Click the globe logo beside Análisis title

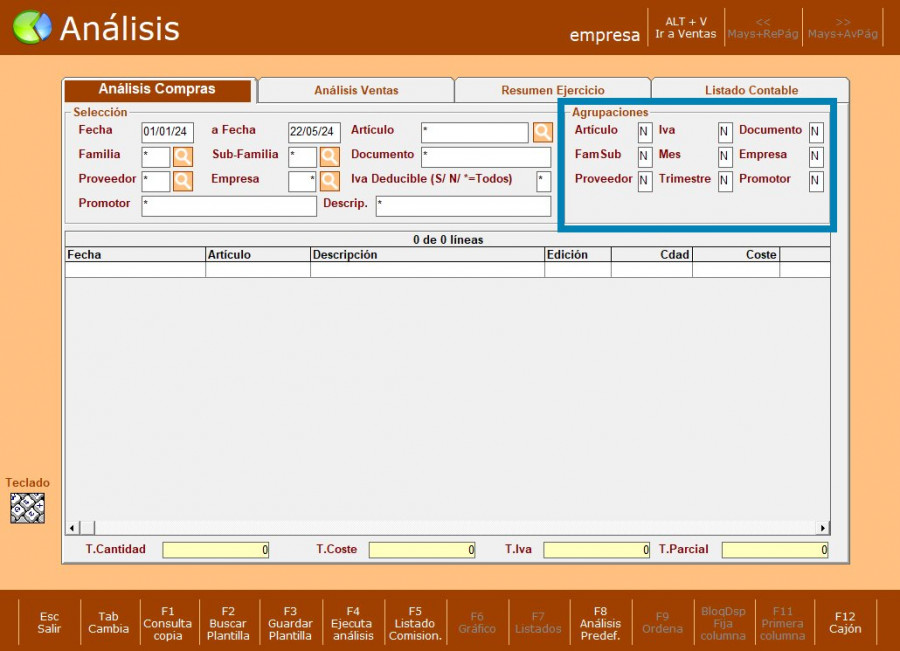coord(32,28)
